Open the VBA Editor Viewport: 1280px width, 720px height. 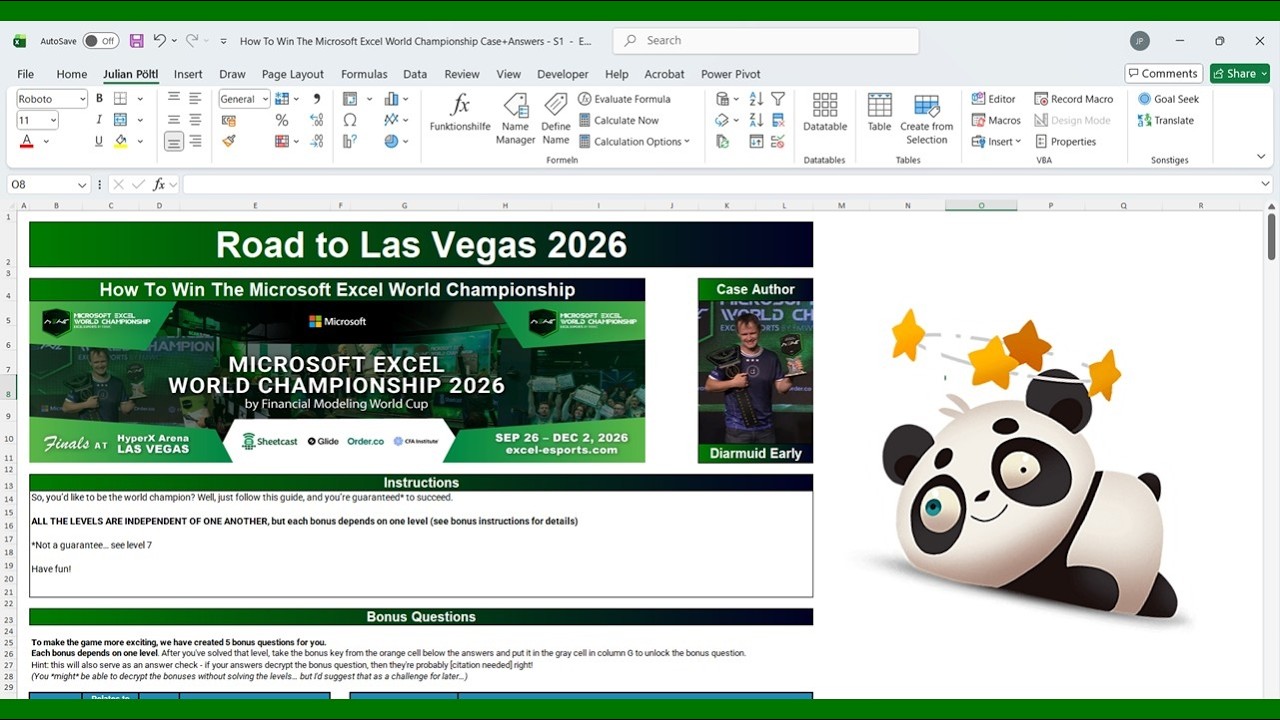click(993, 99)
